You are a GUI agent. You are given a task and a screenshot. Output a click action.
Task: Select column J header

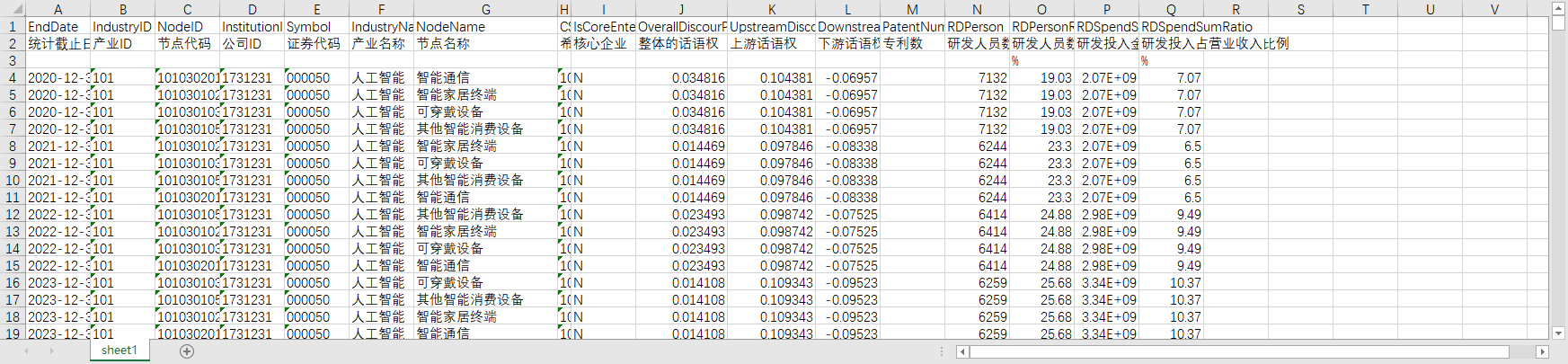click(681, 9)
